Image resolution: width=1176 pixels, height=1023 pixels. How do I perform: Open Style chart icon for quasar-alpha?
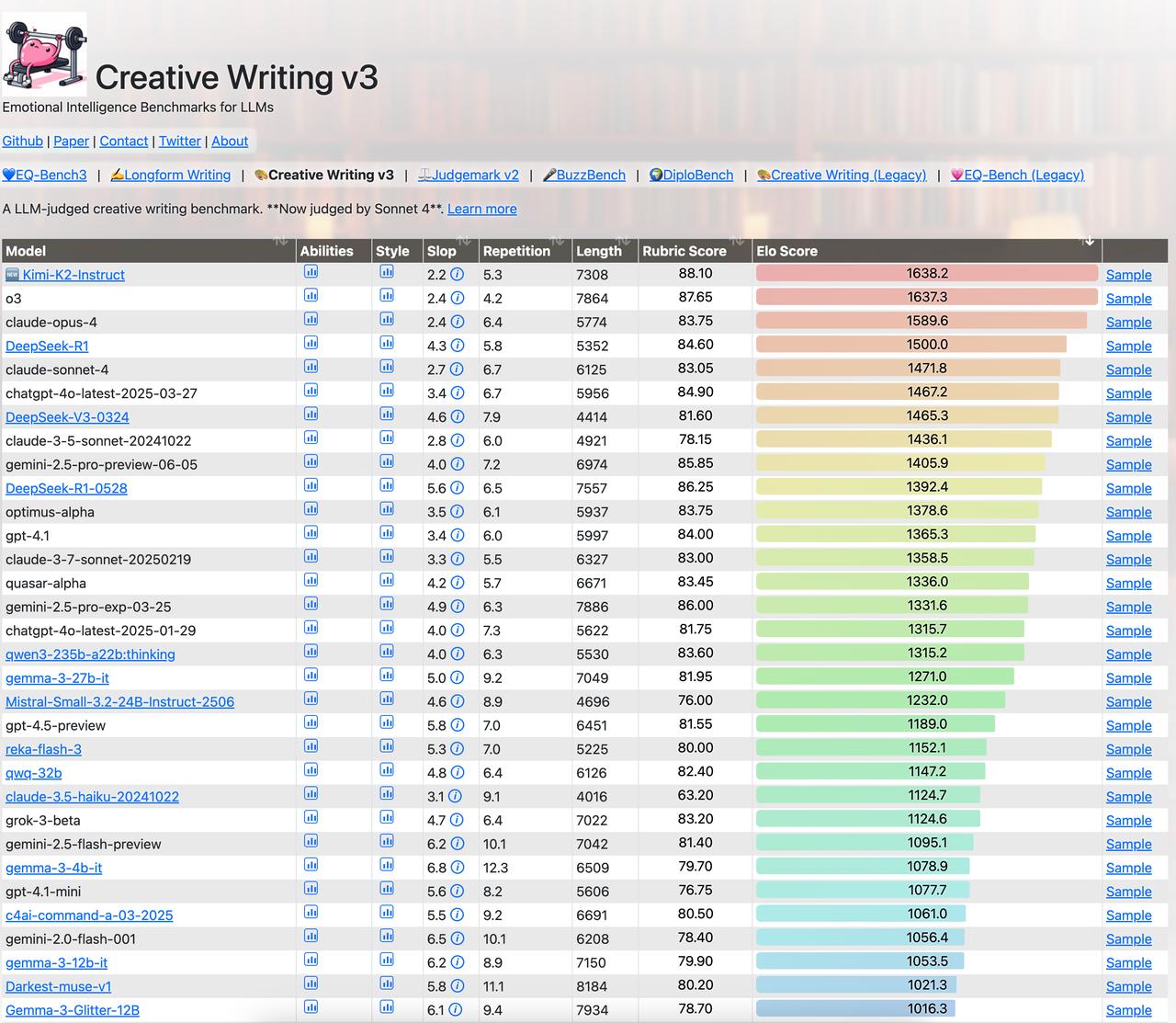(387, 581)
